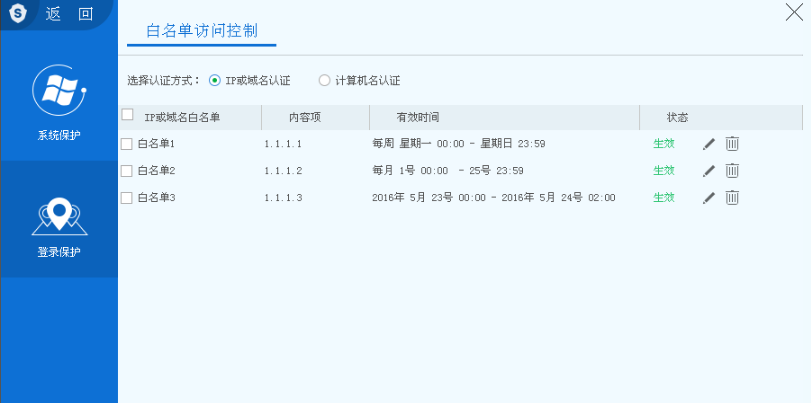Edit 白名单3 with the pencil icon
Image resolution: width=811 pixels, height=403 pixels.
click(709, 198)
